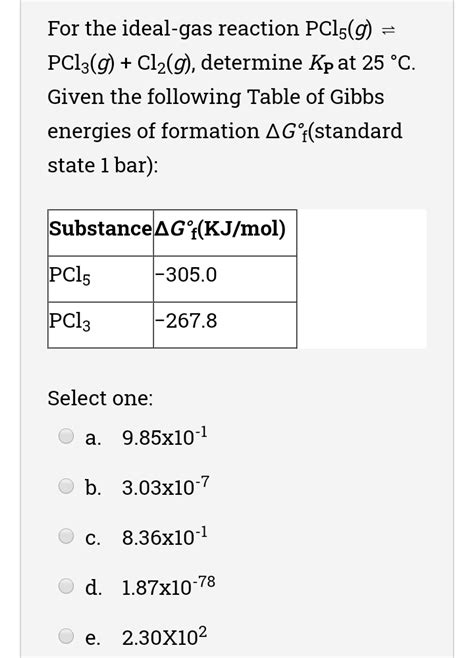
Task: Click the -267.8 table cell
Action: tap(225, 325)
